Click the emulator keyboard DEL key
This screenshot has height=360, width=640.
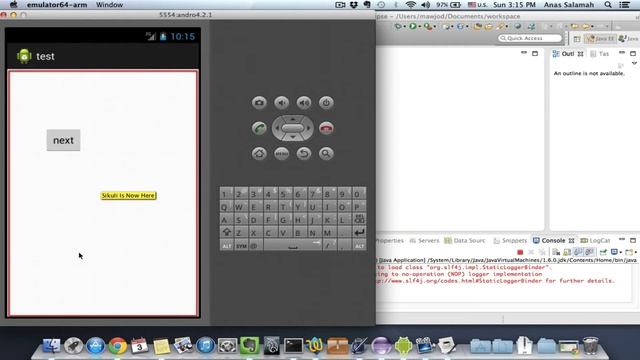point(359,219)
